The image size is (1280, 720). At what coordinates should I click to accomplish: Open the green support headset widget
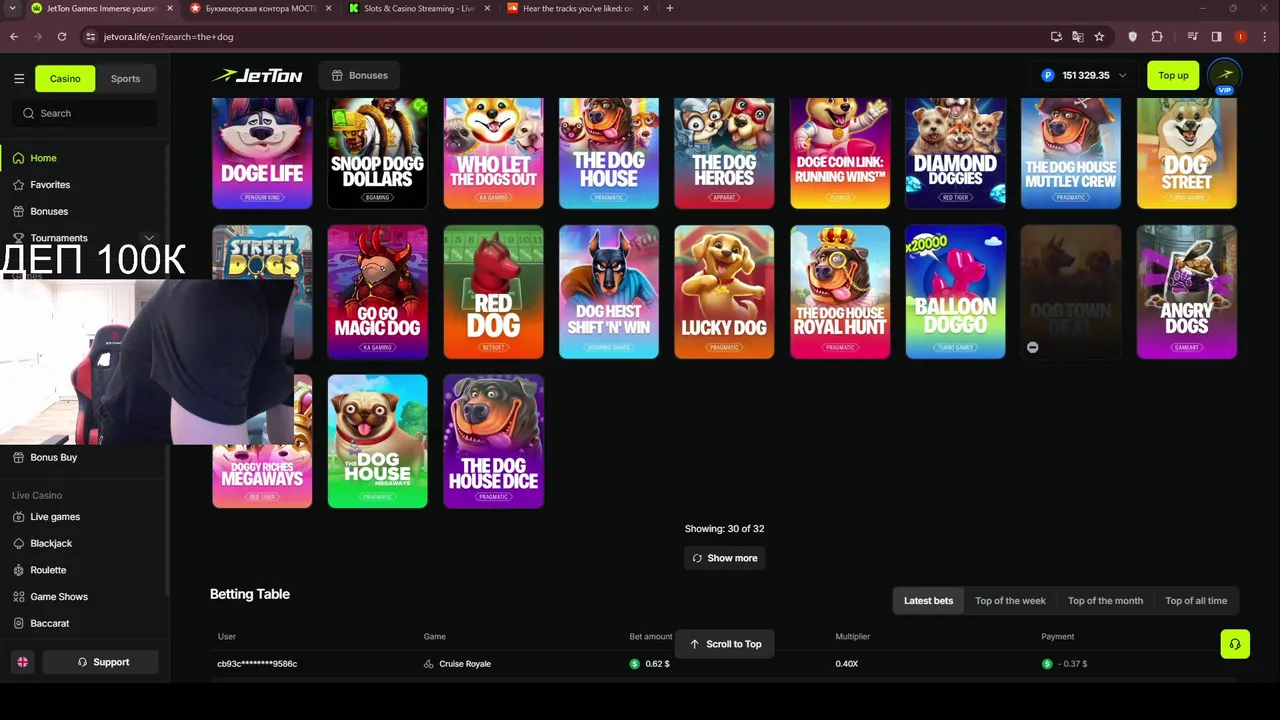click(1235, 644)
